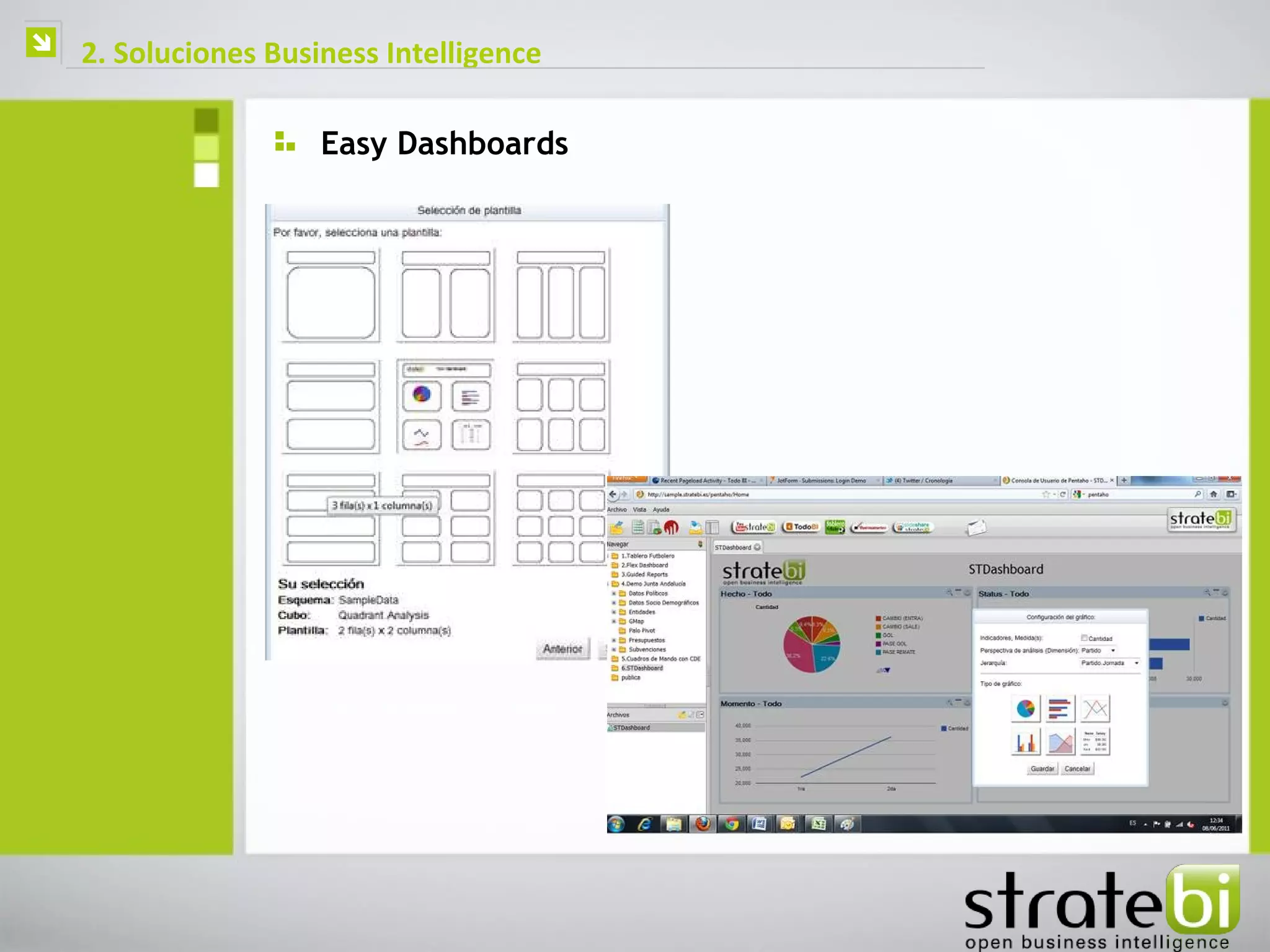Select the 5.Cuadros de Mando con CDE folder
Viewport: 1270px width, 952px height.
coord(656,659)
